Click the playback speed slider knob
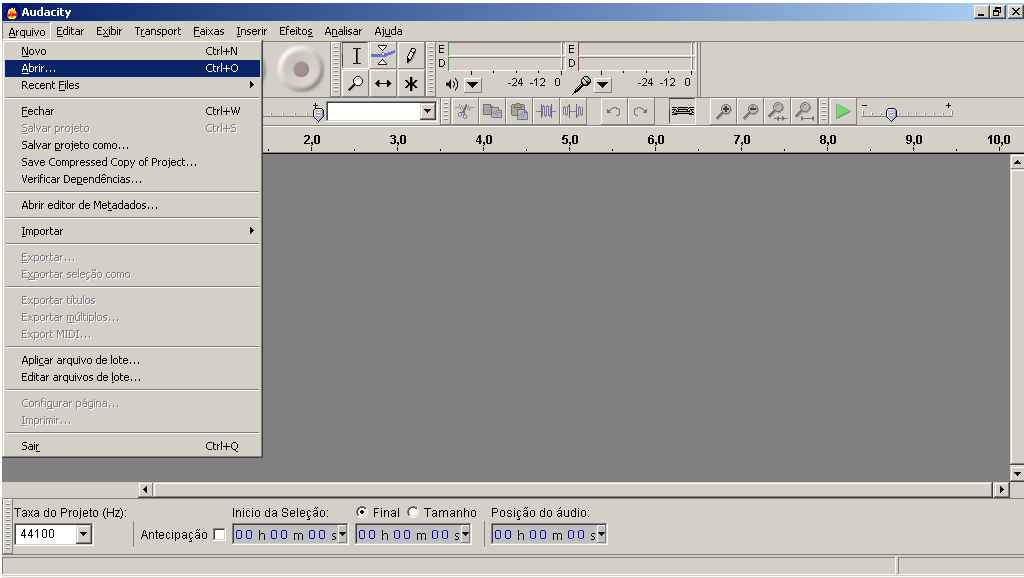Image resolution: width=1024 pixels, height=578 pixels. (891, 114)
